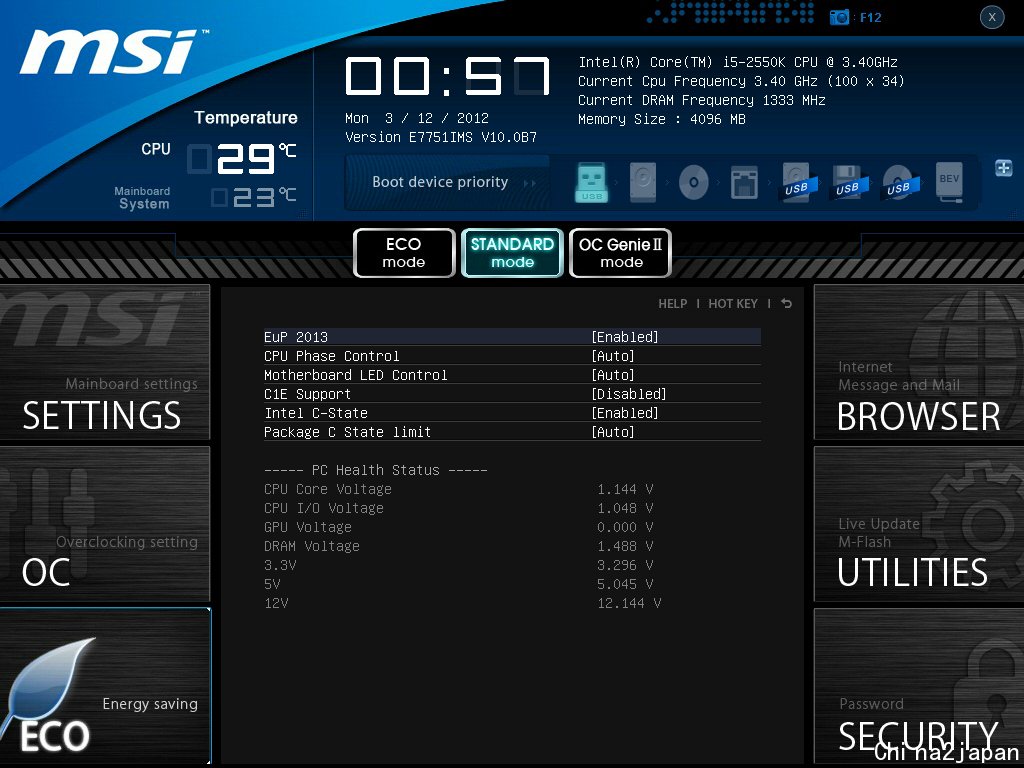This screenshot has height=768, width=1024.
Task: Select the Intel C-State label
Action: (x=316, y=413)
